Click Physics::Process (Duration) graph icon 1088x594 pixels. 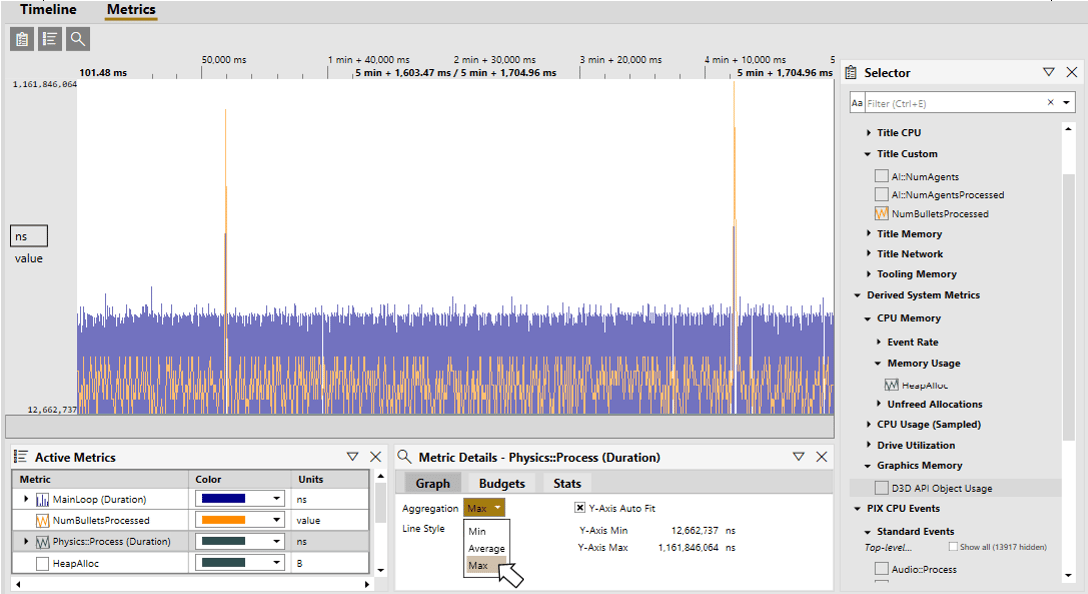[42, 542]
